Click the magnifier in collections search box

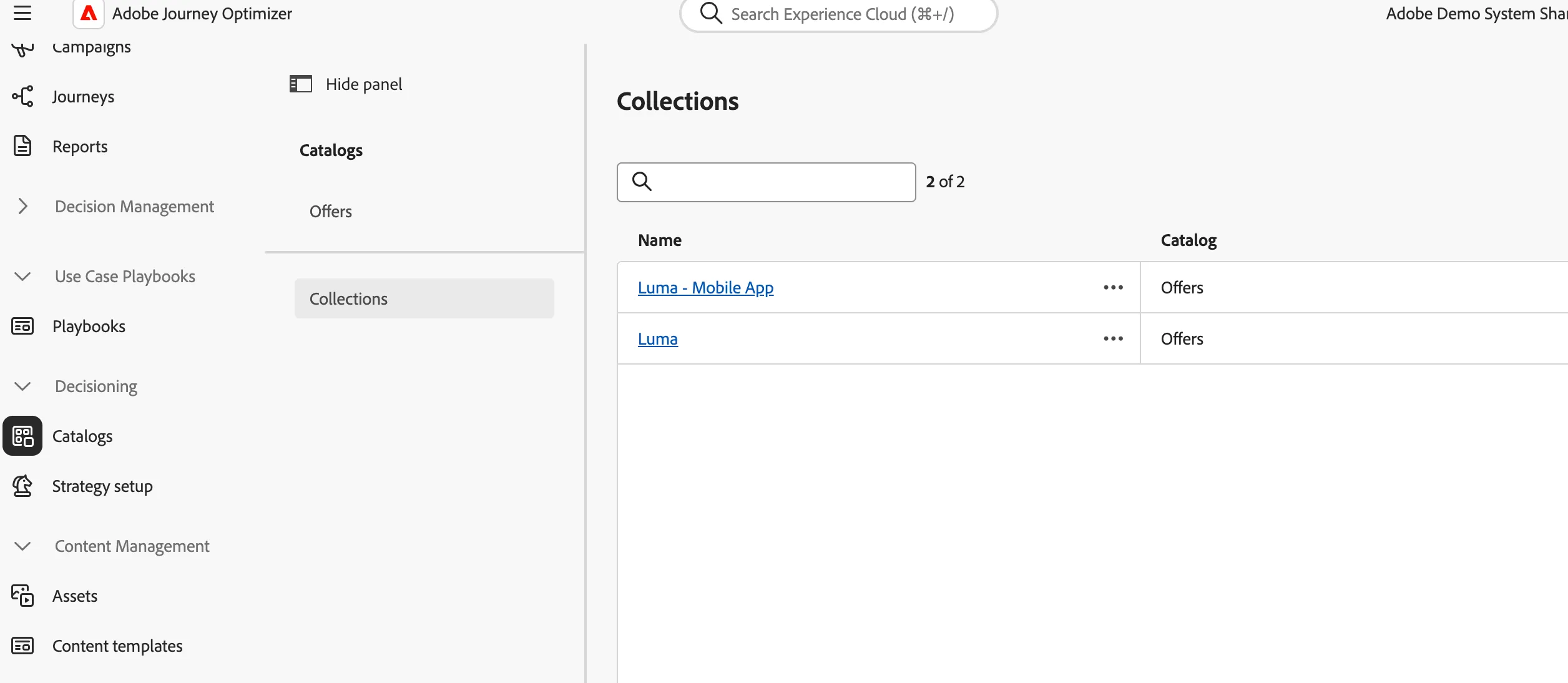point(642,181)
